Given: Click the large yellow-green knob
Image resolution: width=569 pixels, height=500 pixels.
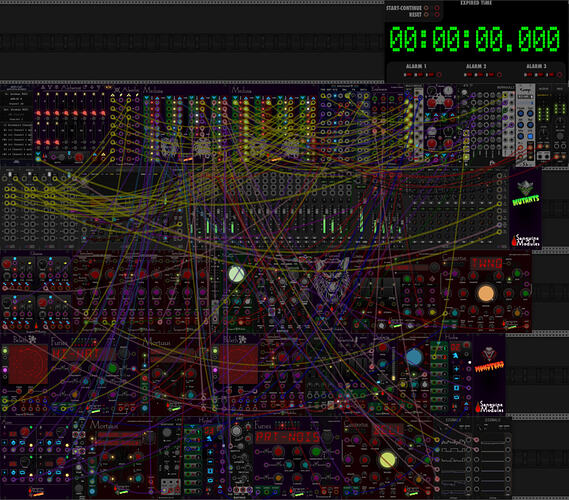Looking at the screenshot, I should (x=387, y=460).
